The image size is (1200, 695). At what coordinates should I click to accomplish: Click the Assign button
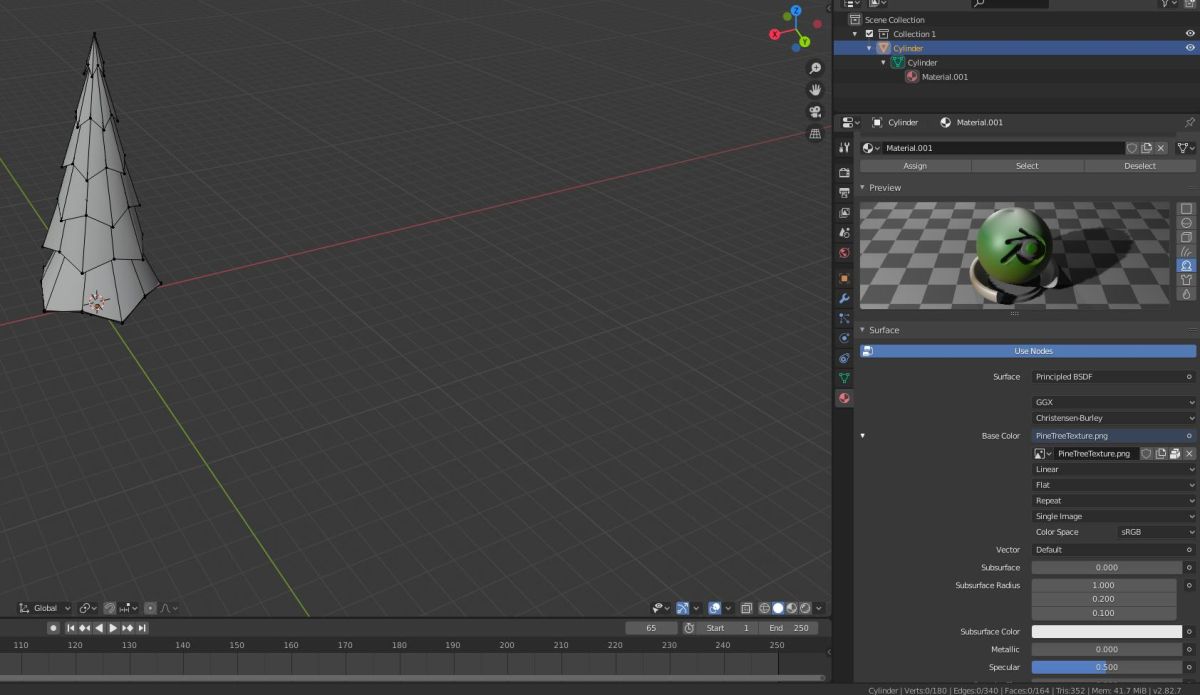tap(915, 166)
